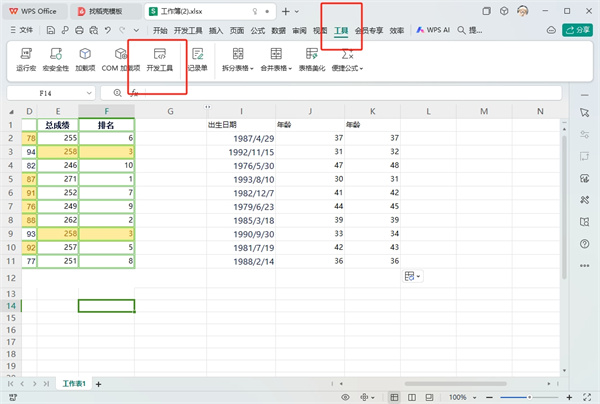The image size is (600, 404).
Task: Select the 工作表1 sheet tab
Action: [x=75, y=383]
